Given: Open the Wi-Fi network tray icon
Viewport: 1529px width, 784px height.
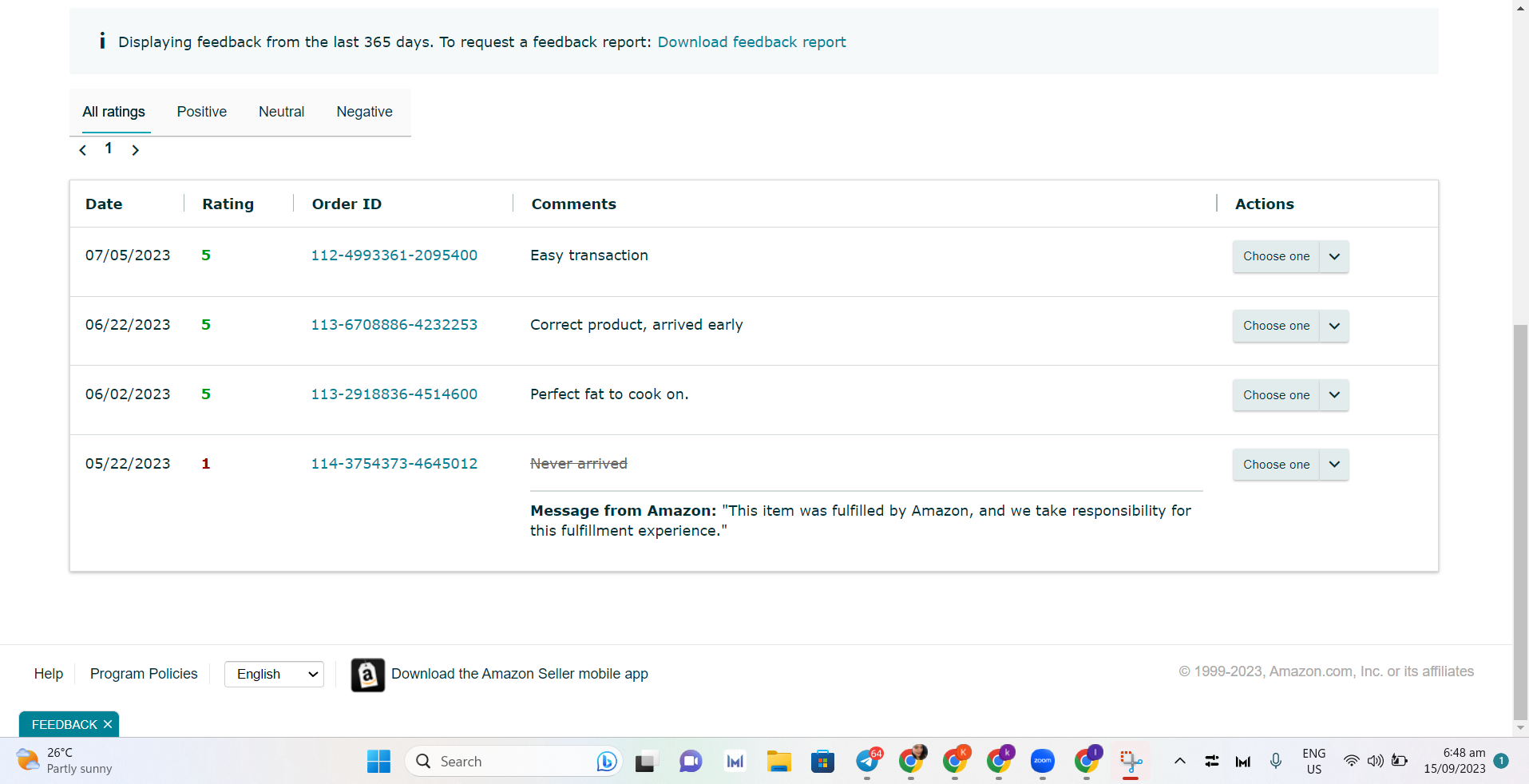Looking at the screenshot, I should pyautogui.click(x=1351, y=761).
